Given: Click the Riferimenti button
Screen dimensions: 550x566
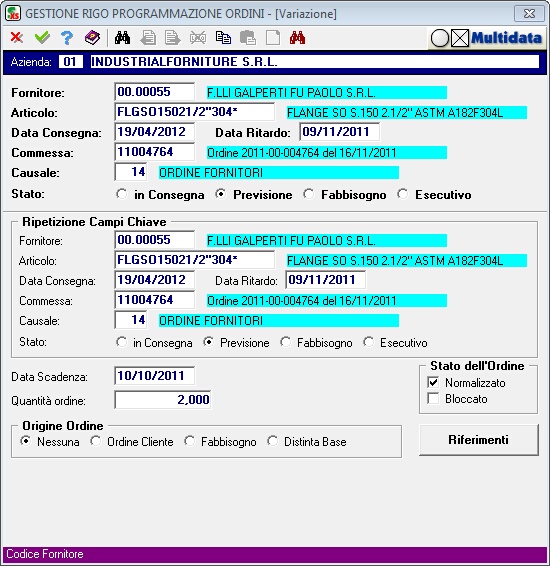Looking at the screenshot, I should (x=479, y=440).
